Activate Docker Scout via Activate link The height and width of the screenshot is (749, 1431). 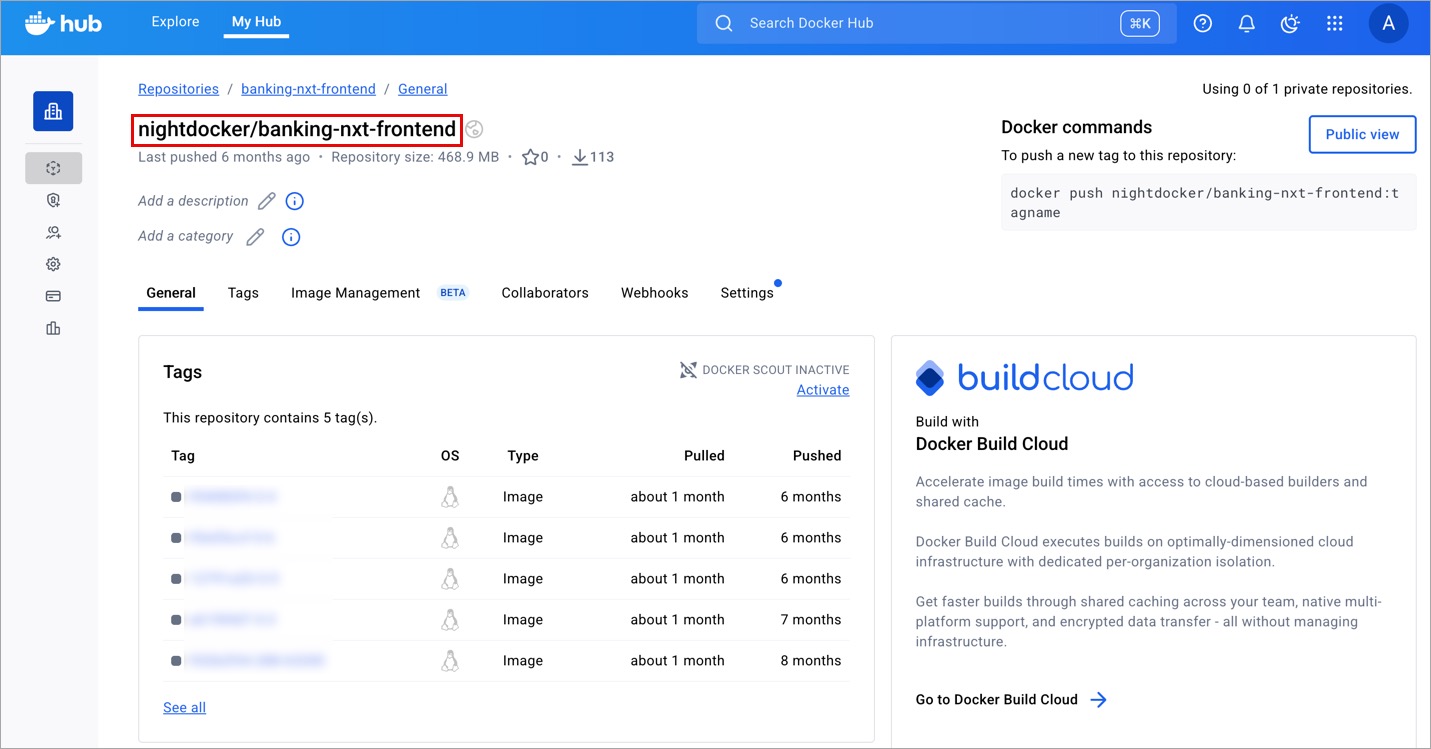[822, 390]
